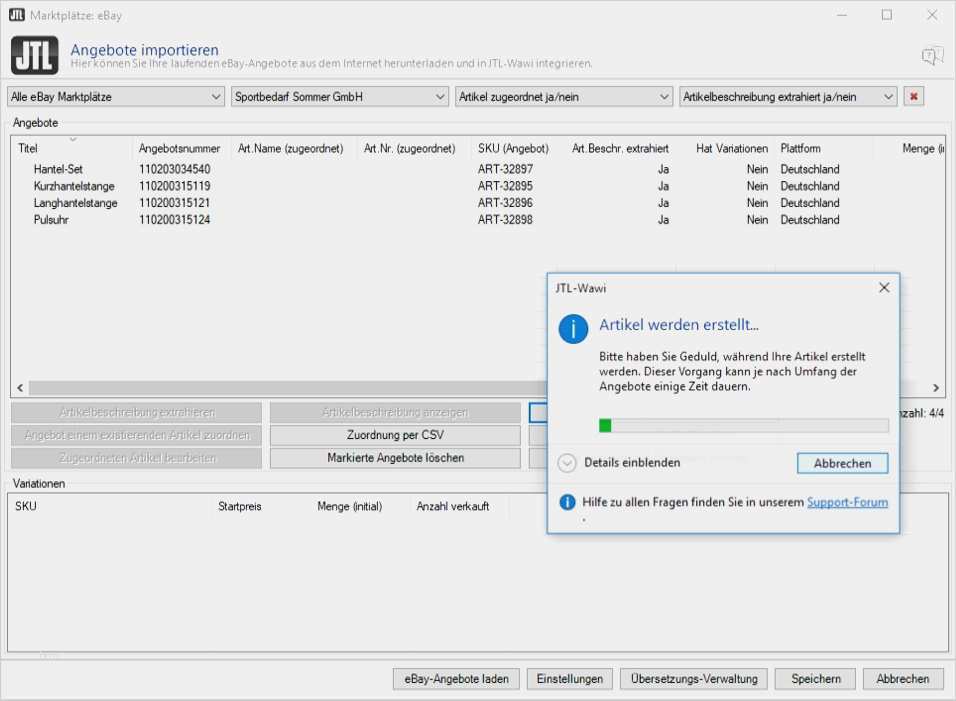Click the Startpreis column header in Variationen
956x701 pixels.
240,507
